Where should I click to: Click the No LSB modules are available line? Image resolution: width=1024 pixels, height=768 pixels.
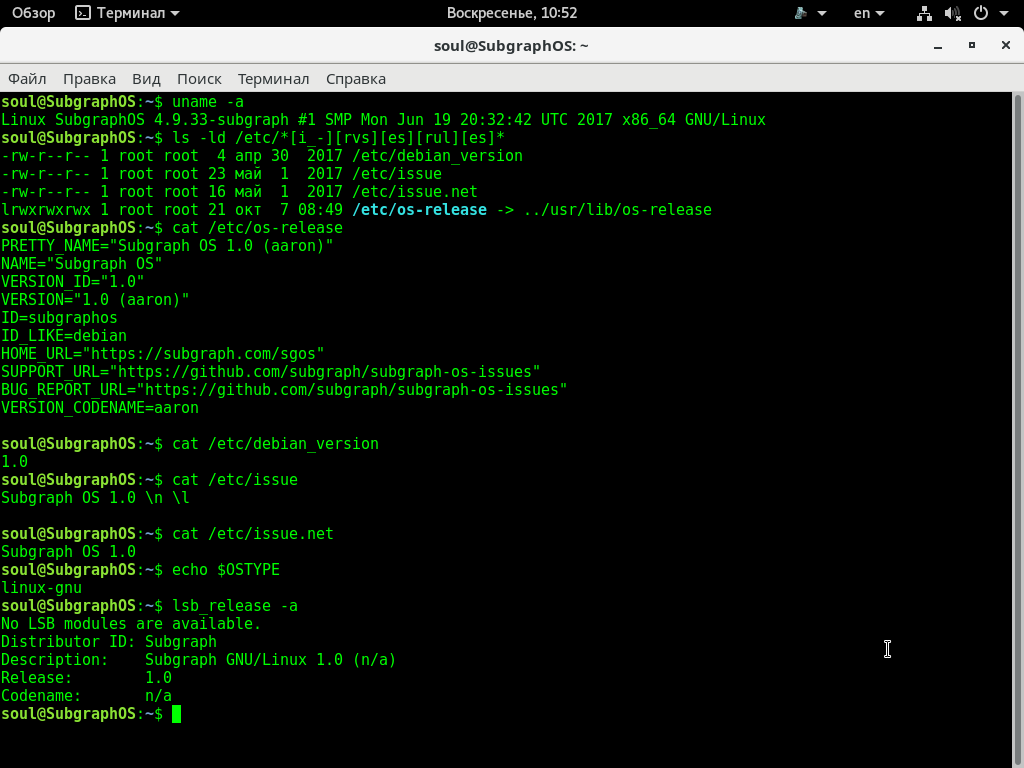coord(131,624)
